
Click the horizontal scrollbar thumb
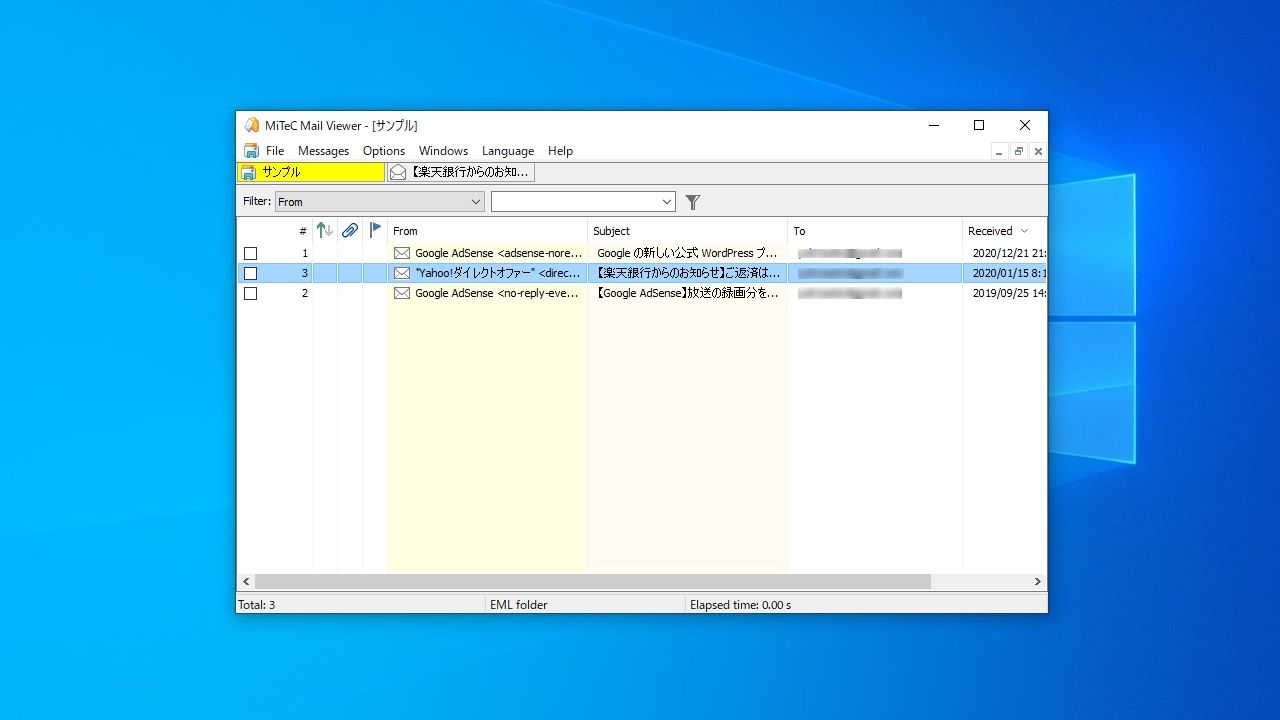(x=593, y=581)
